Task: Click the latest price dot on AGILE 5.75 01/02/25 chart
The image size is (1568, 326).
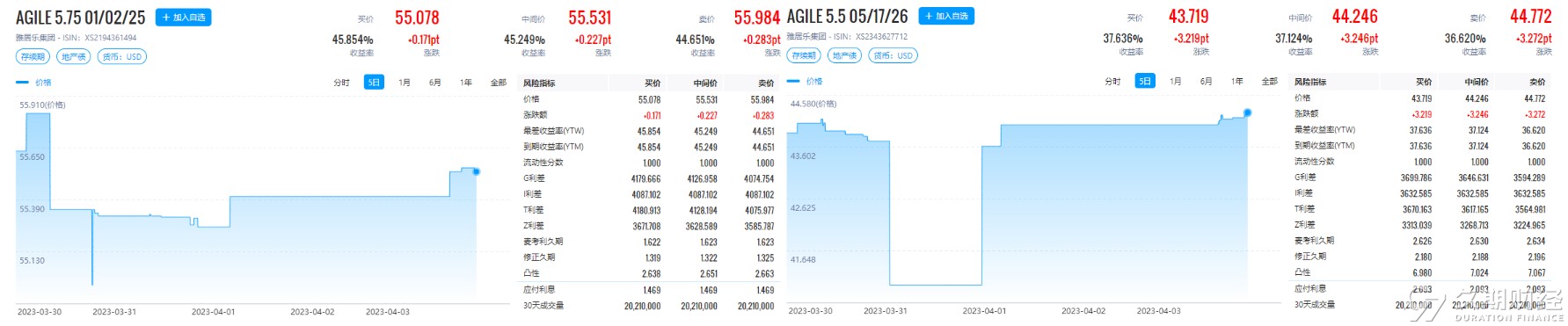Action: tap(476, 171)
